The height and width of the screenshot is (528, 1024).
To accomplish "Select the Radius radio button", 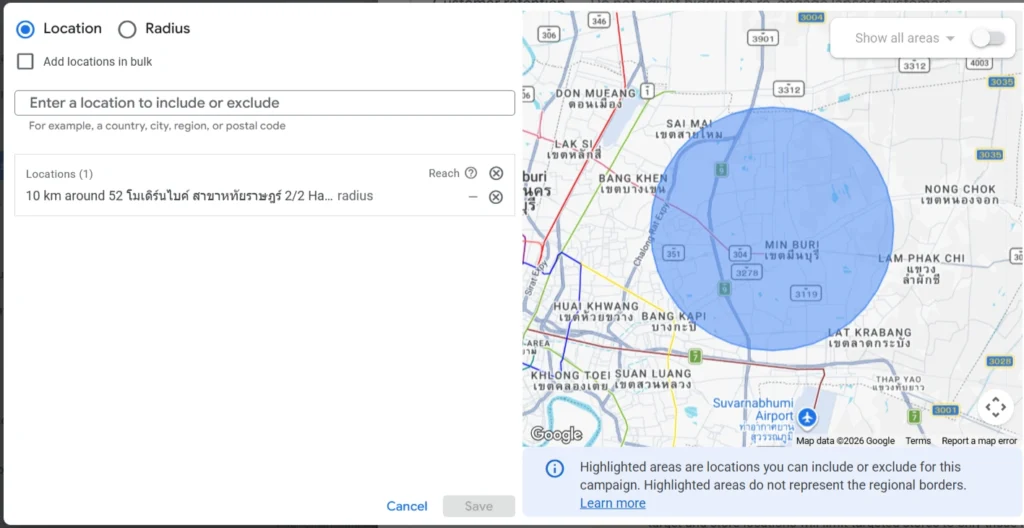I will [127, 29].
